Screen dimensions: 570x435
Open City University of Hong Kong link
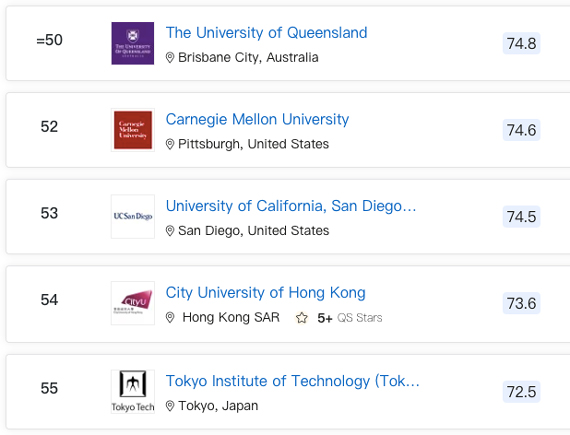point(265,293)
